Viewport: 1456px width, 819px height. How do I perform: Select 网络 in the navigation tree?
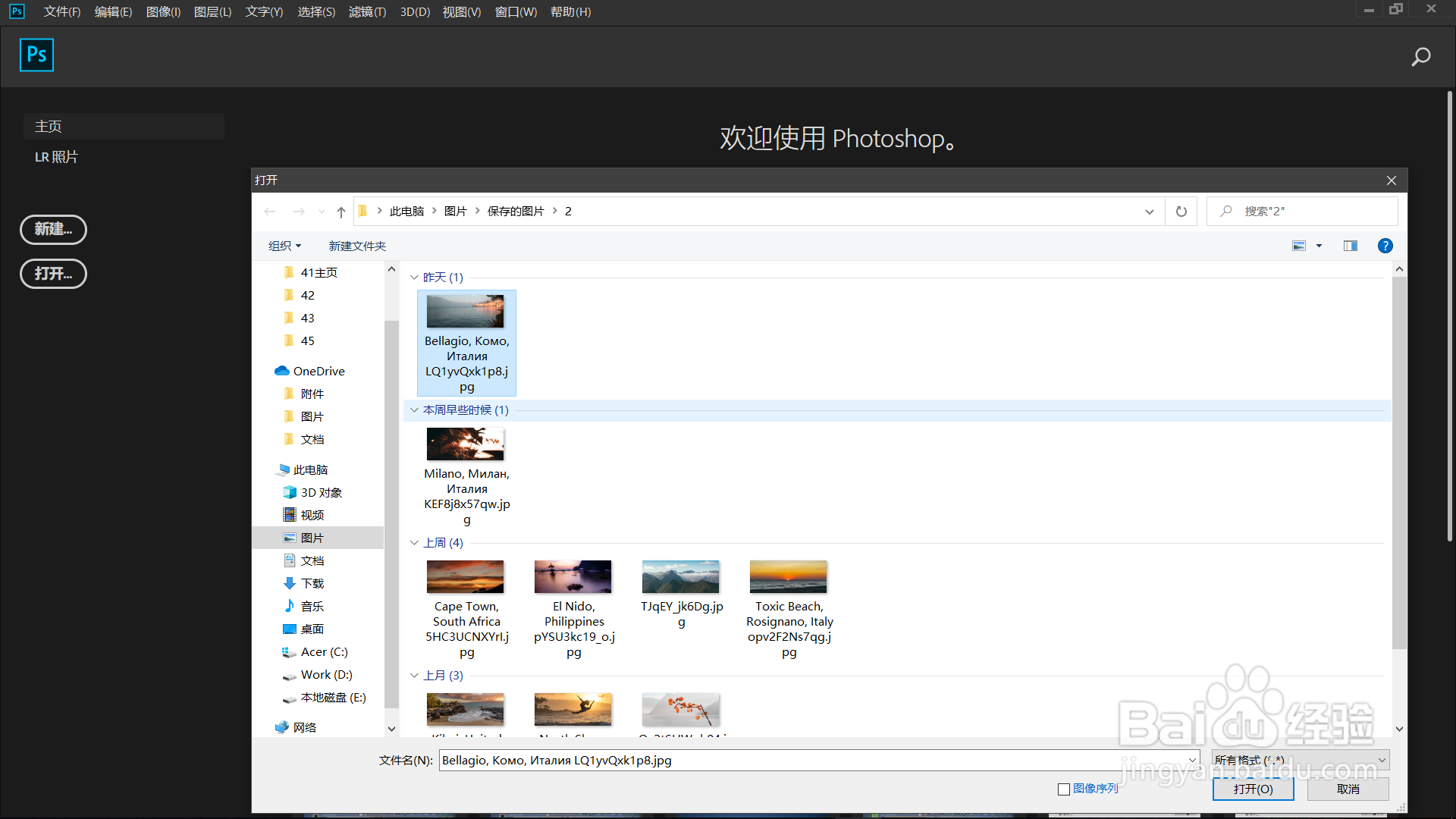click(x=304, y=727)
